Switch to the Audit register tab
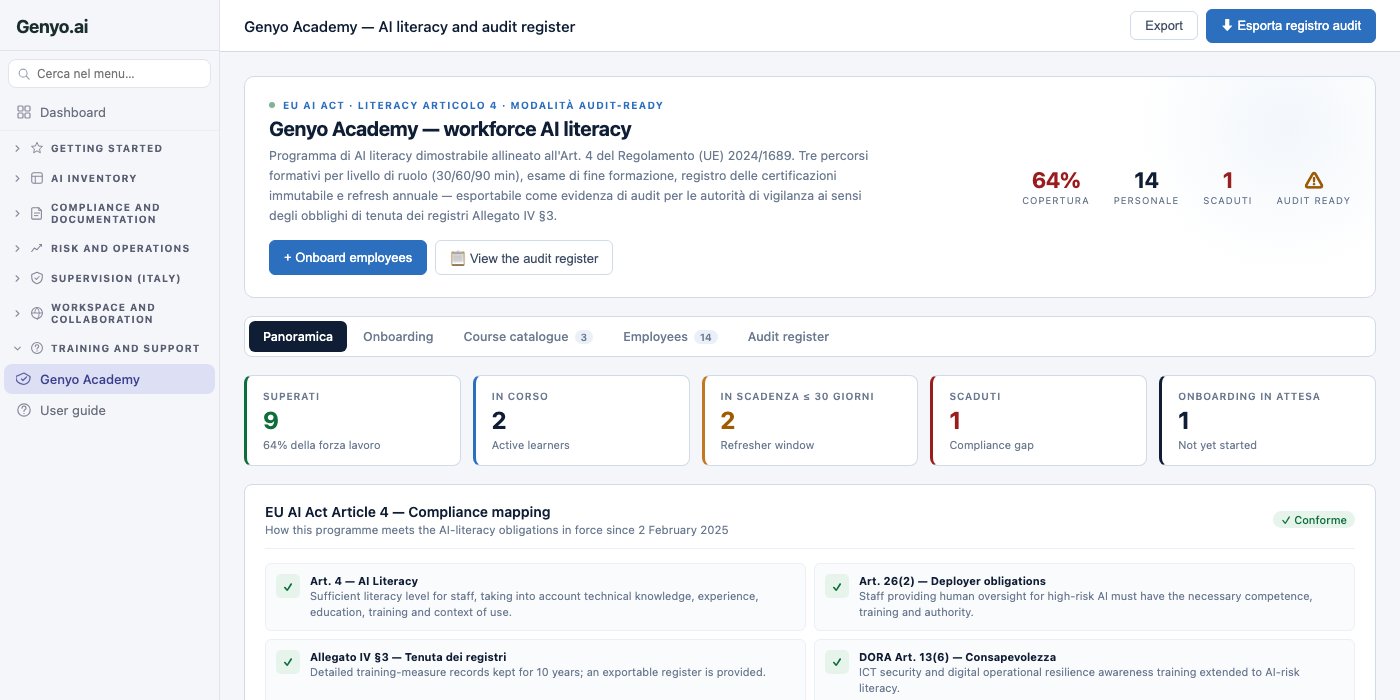 788,337
